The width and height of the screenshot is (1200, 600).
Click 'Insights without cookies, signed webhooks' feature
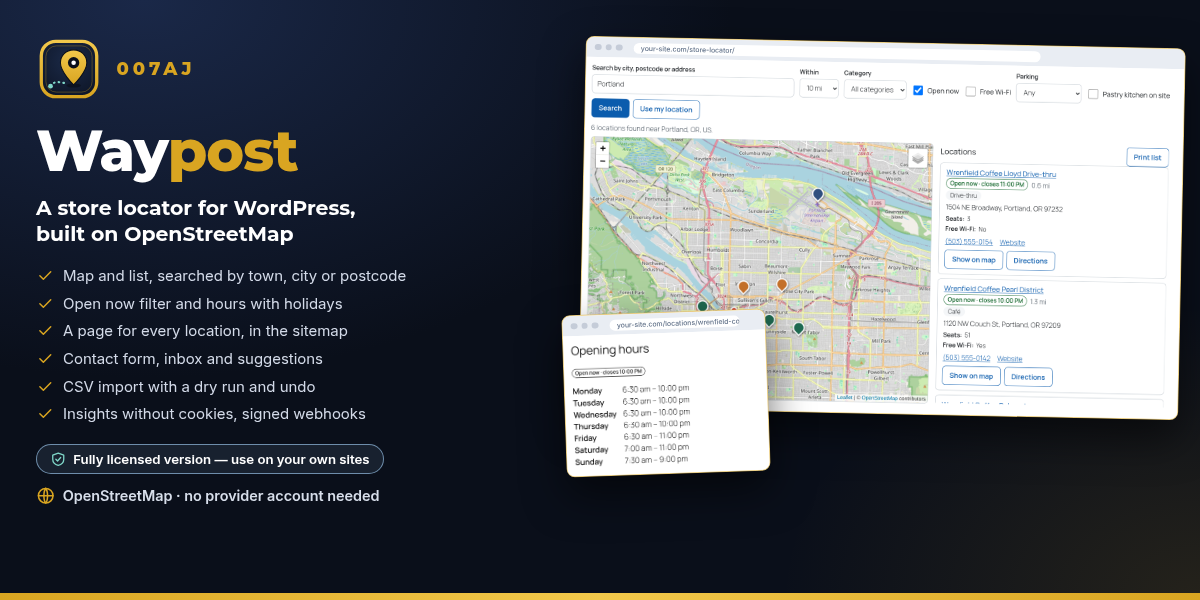214,414
